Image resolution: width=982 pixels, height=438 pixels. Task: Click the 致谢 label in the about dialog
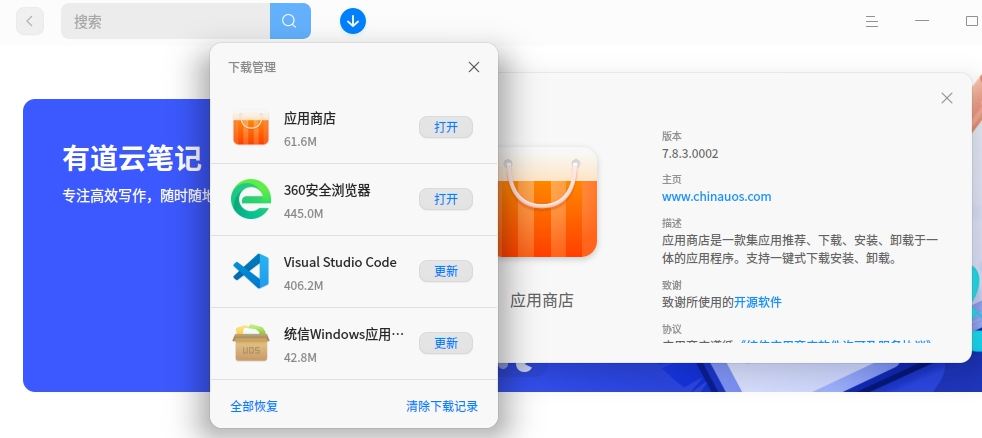point(672,285)
